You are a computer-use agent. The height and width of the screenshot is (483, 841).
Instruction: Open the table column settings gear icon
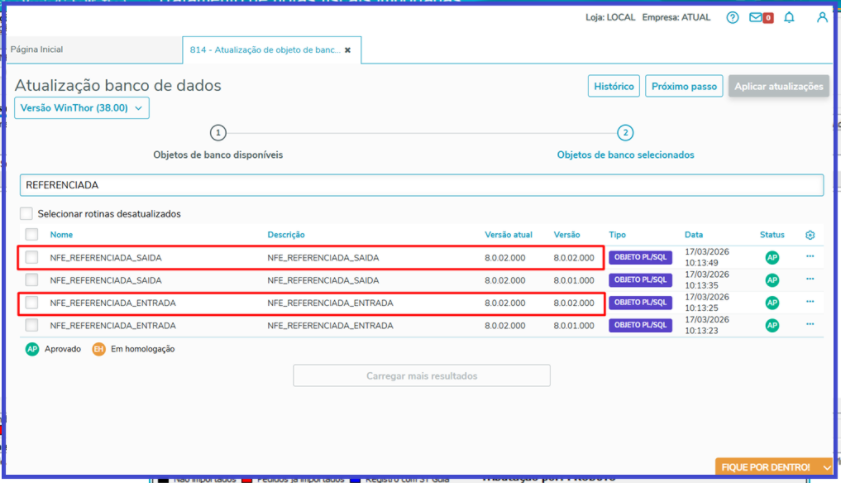point(810,235)
